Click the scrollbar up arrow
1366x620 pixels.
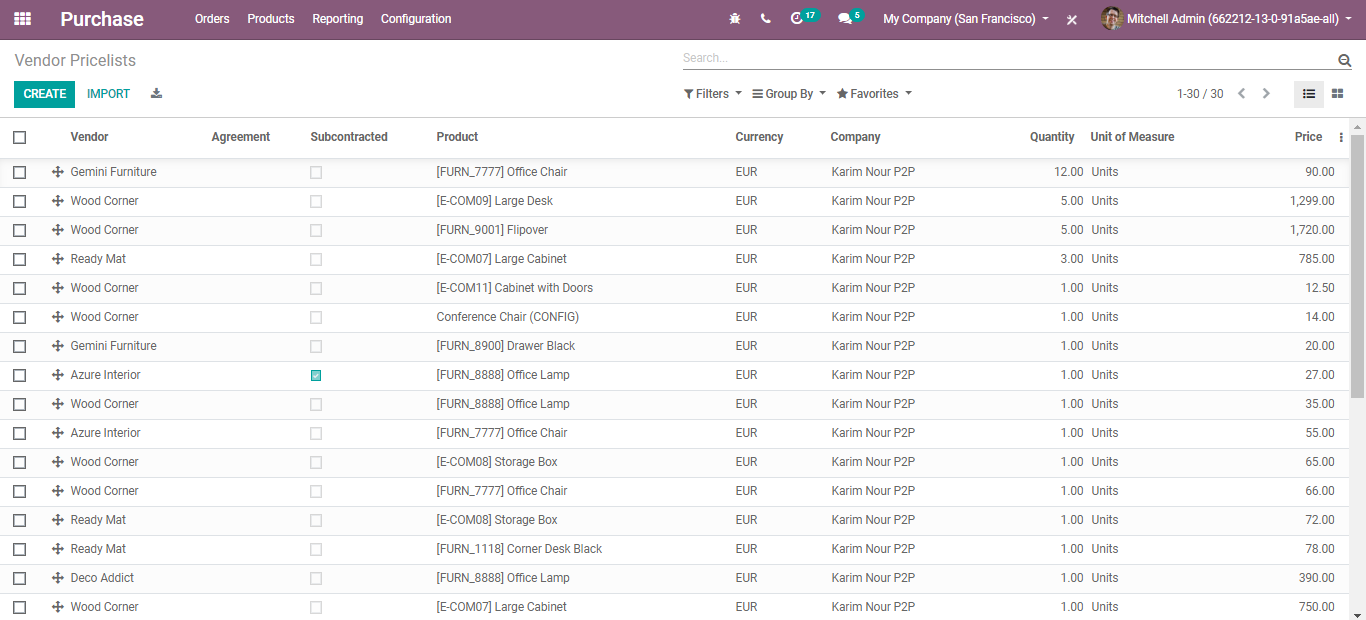(1358, 126)
